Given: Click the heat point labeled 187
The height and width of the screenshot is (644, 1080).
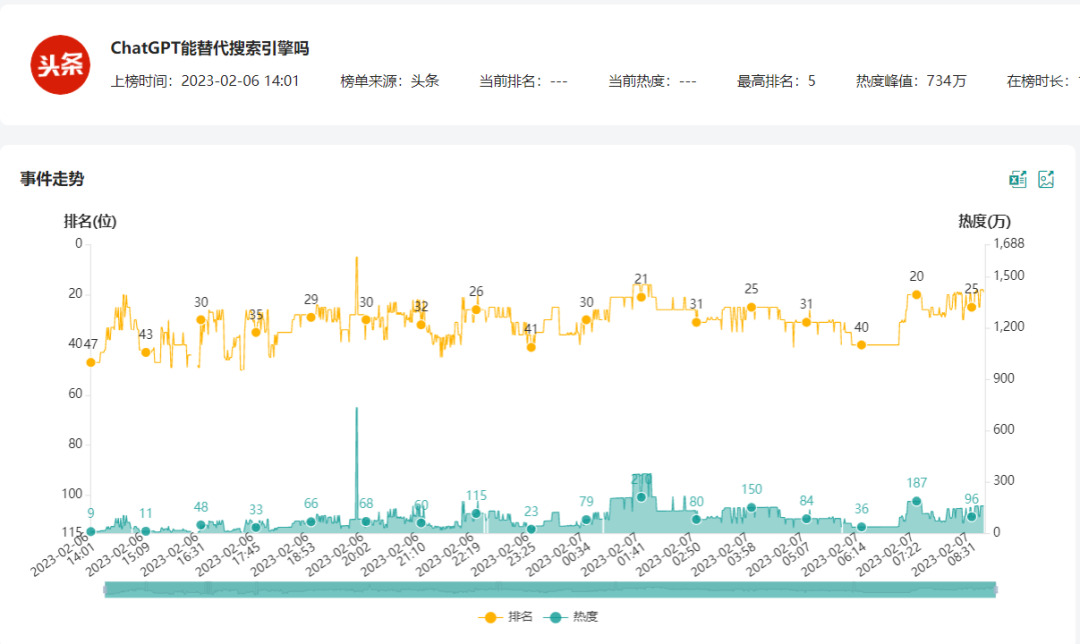Looking at the screenshot, I should point(916,501).
